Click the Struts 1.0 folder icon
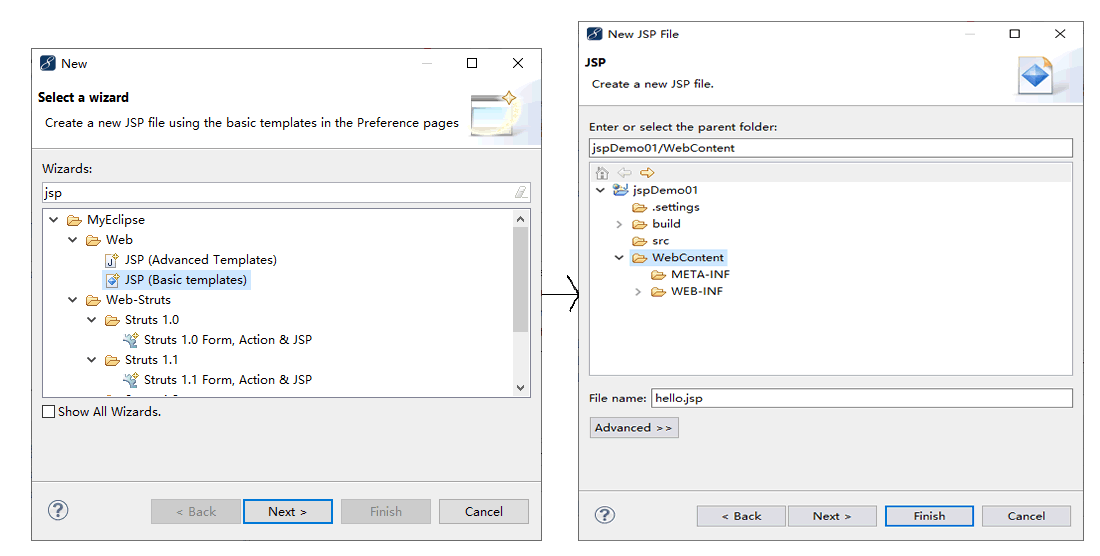This screenshot has height=556, width=1100. tap(112, 320)
